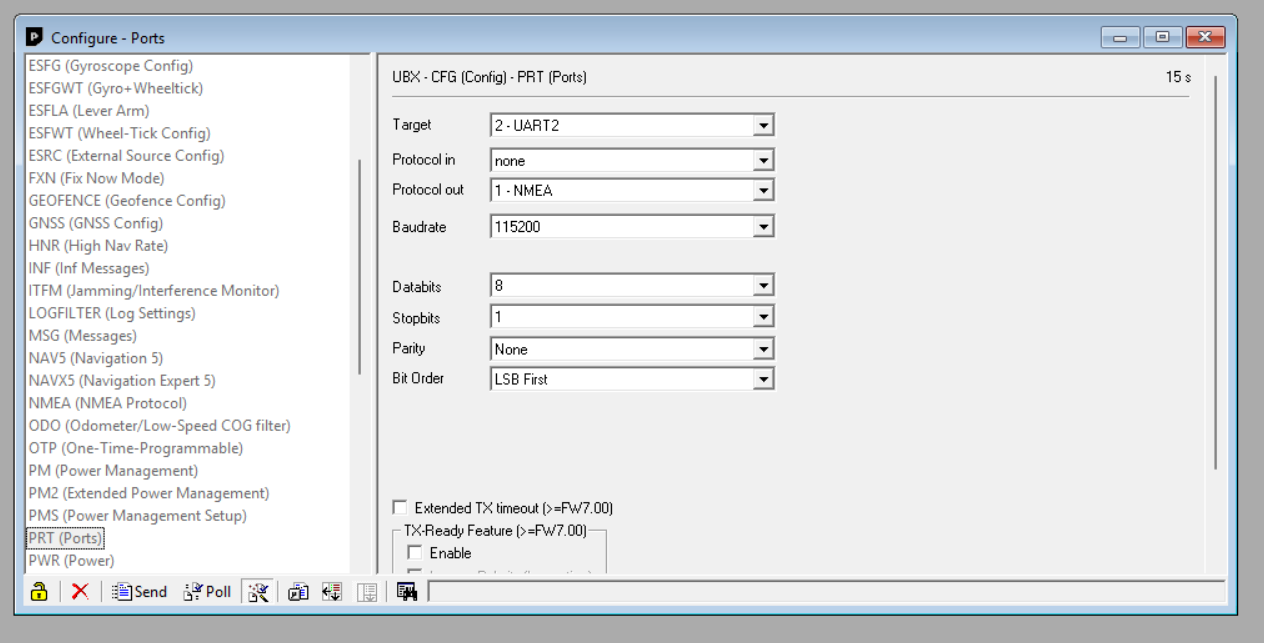
Task: Open the Target UART2 dropdown
Action: point(763,126)
